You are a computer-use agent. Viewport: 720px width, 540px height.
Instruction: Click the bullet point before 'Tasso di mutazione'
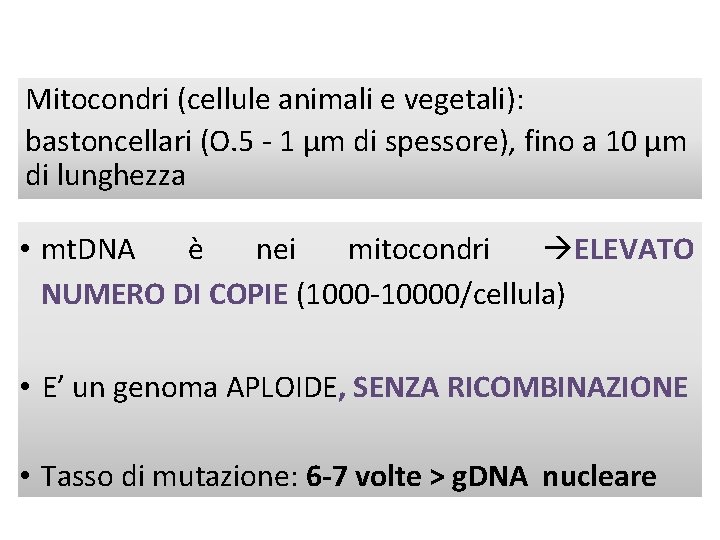[25, 476]
